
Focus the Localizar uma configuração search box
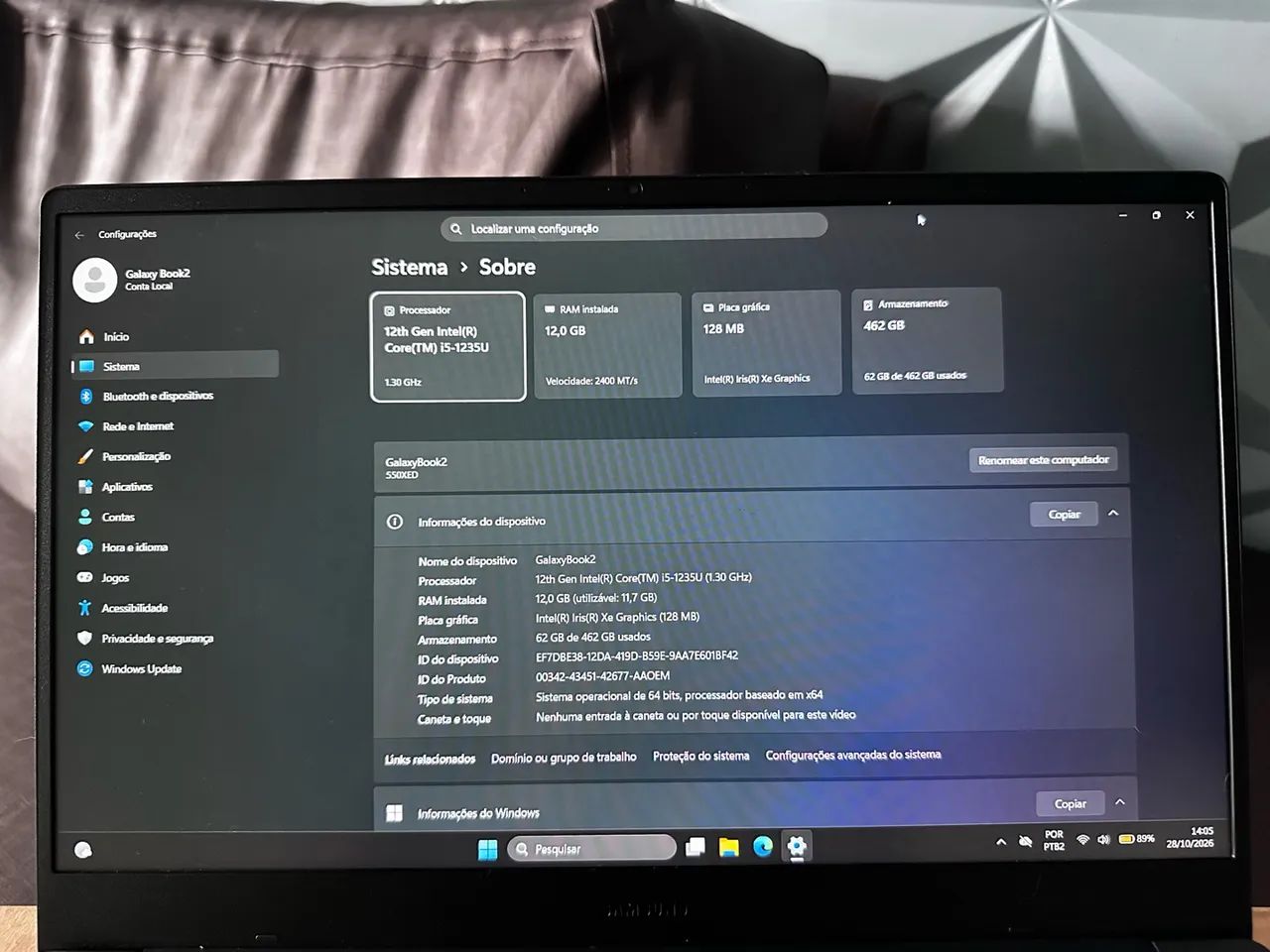pyautogui.click(x=634, y=228)
